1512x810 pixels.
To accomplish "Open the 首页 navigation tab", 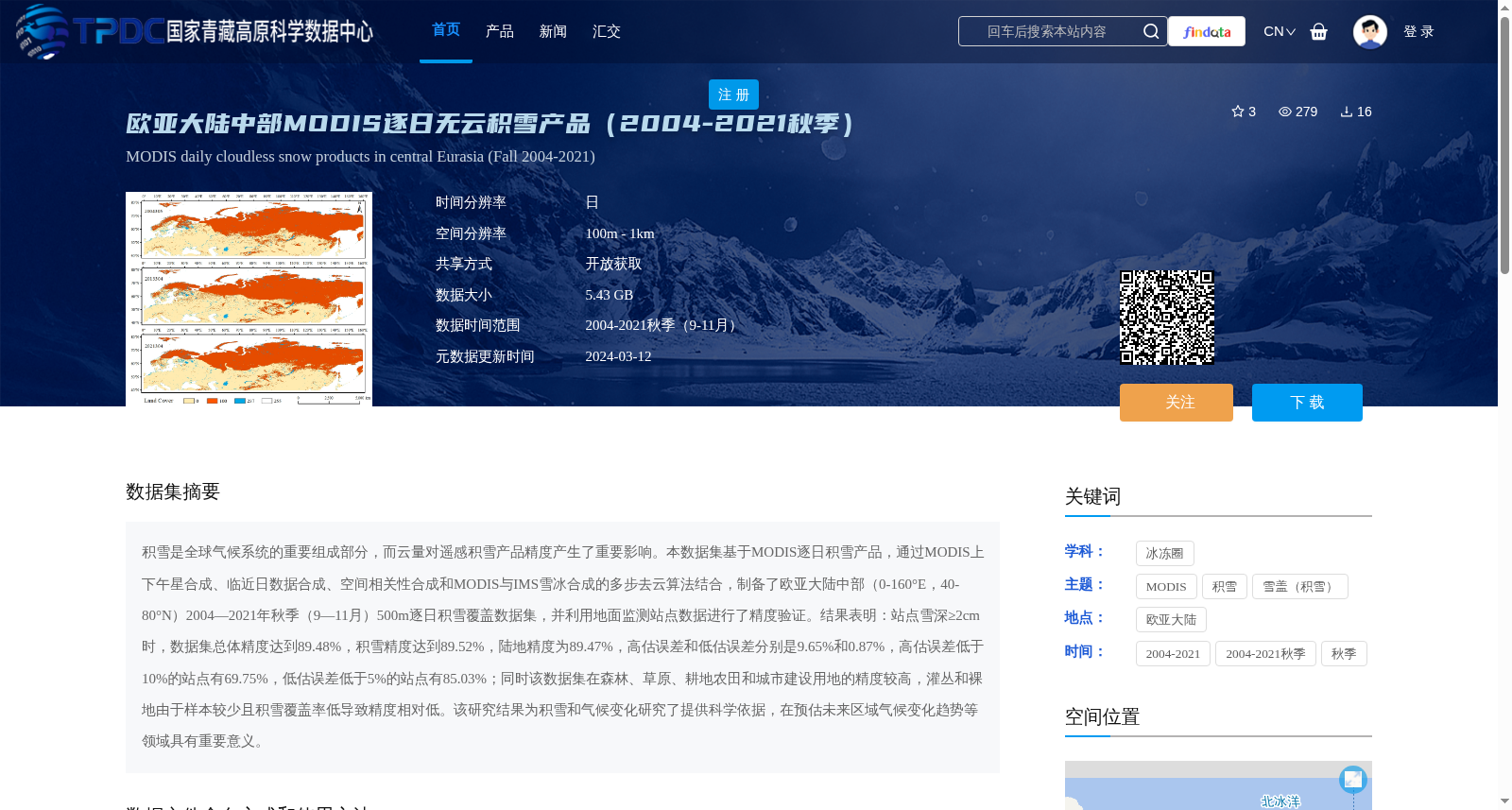I will pyautogui.click(x=446, y=30).
